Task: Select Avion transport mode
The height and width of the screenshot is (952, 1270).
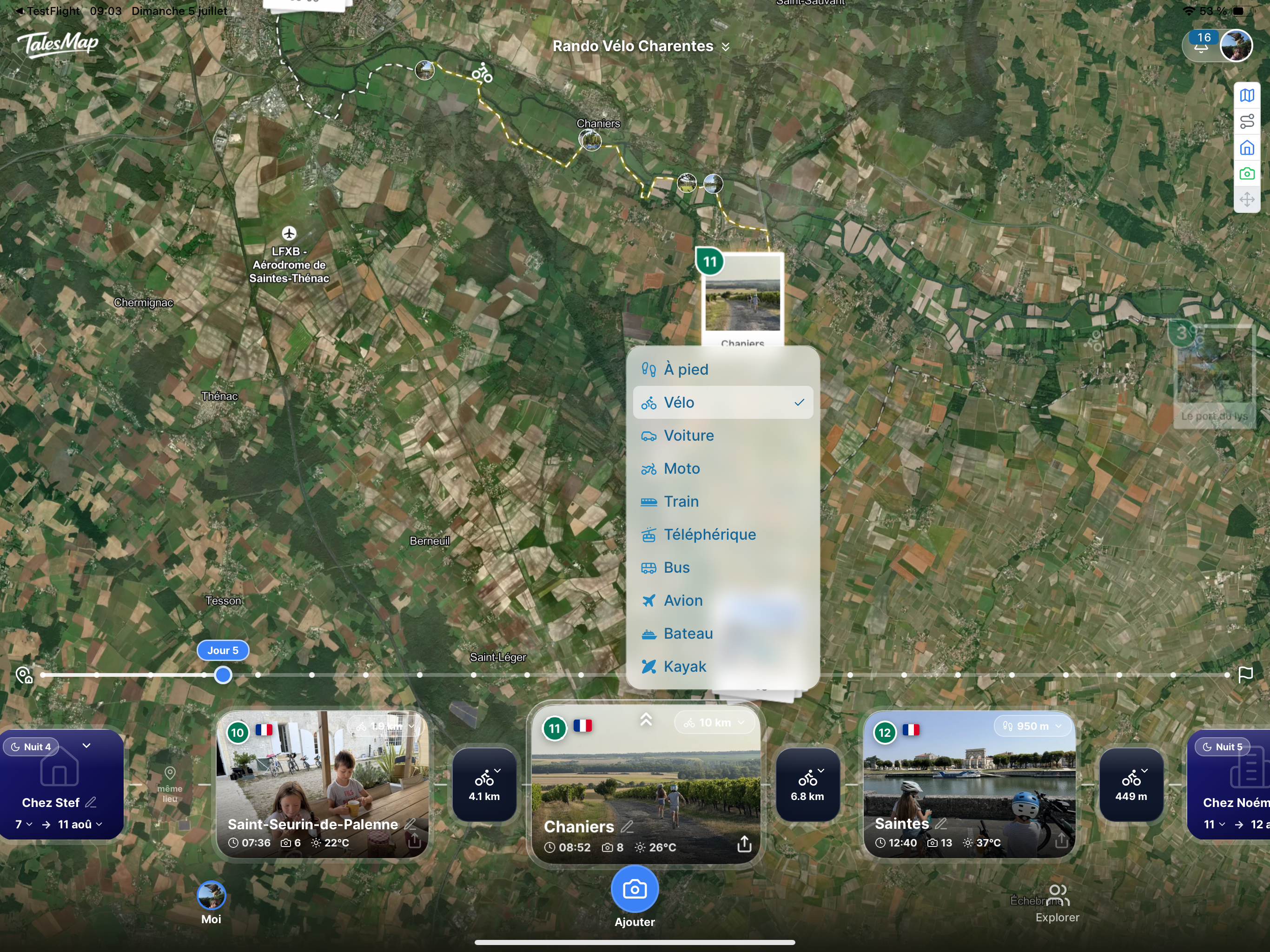Action: pyautogui.click(x=723, y=601)
